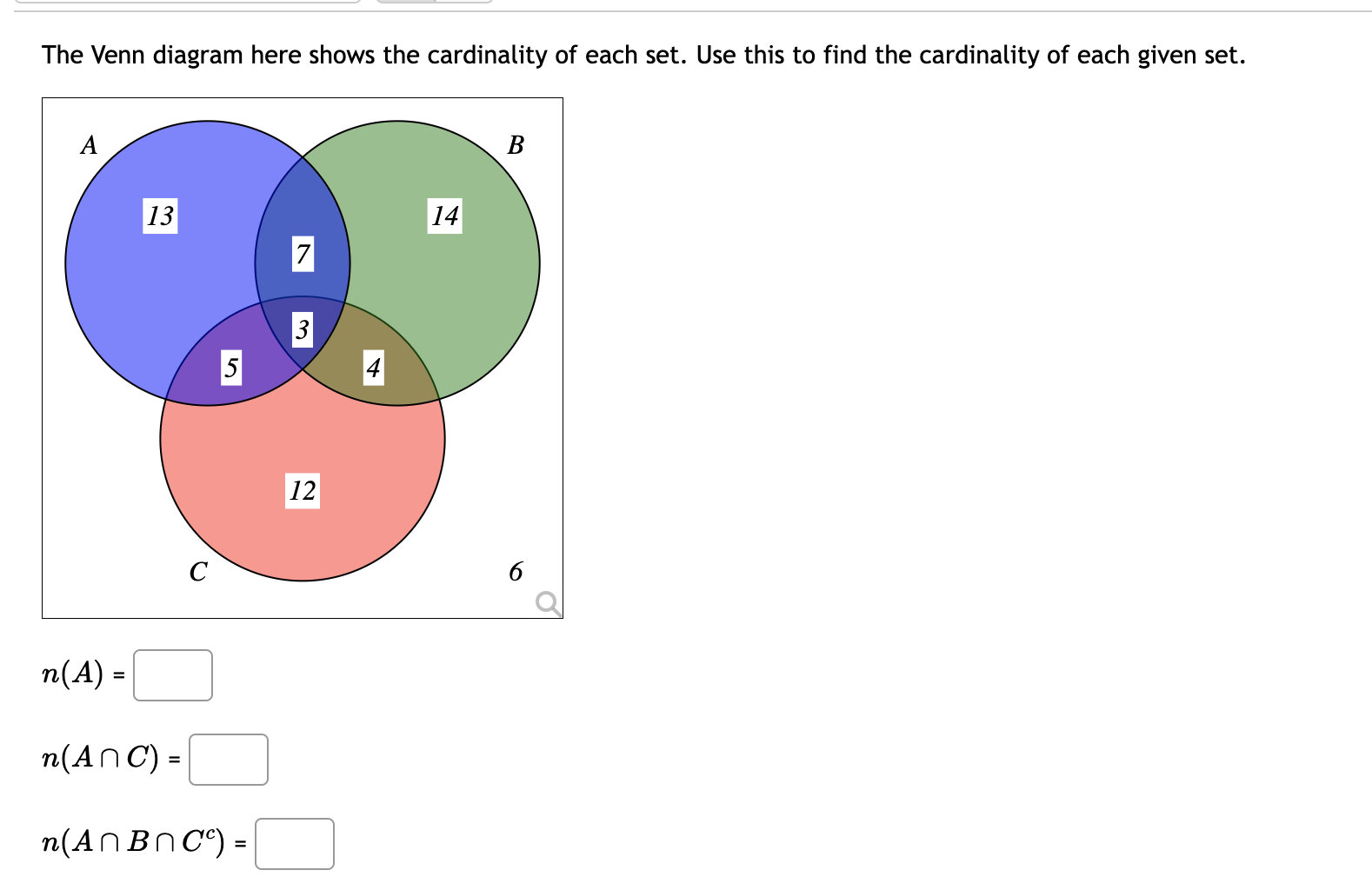Click the region labeled 14 in circle B
The width and height of the screenshot is (1372, 890).
click(443, 216)
